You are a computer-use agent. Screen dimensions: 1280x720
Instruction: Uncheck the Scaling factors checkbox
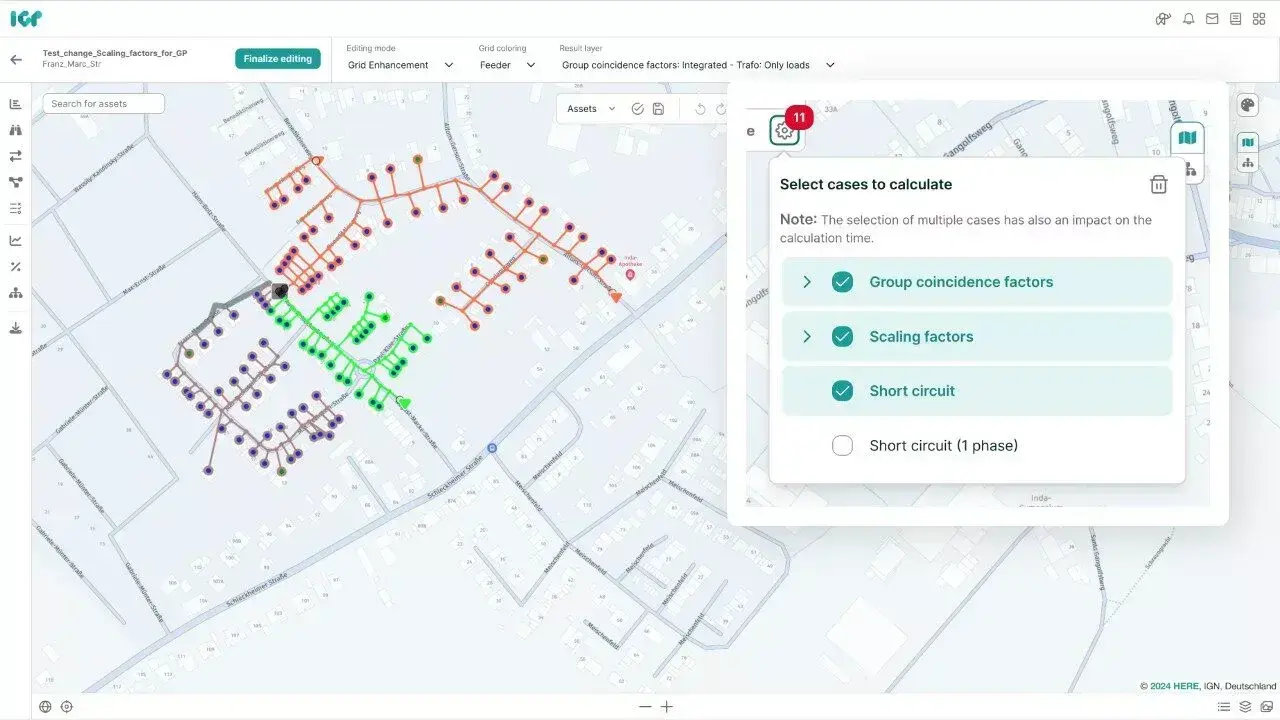(x=842, y=337)
